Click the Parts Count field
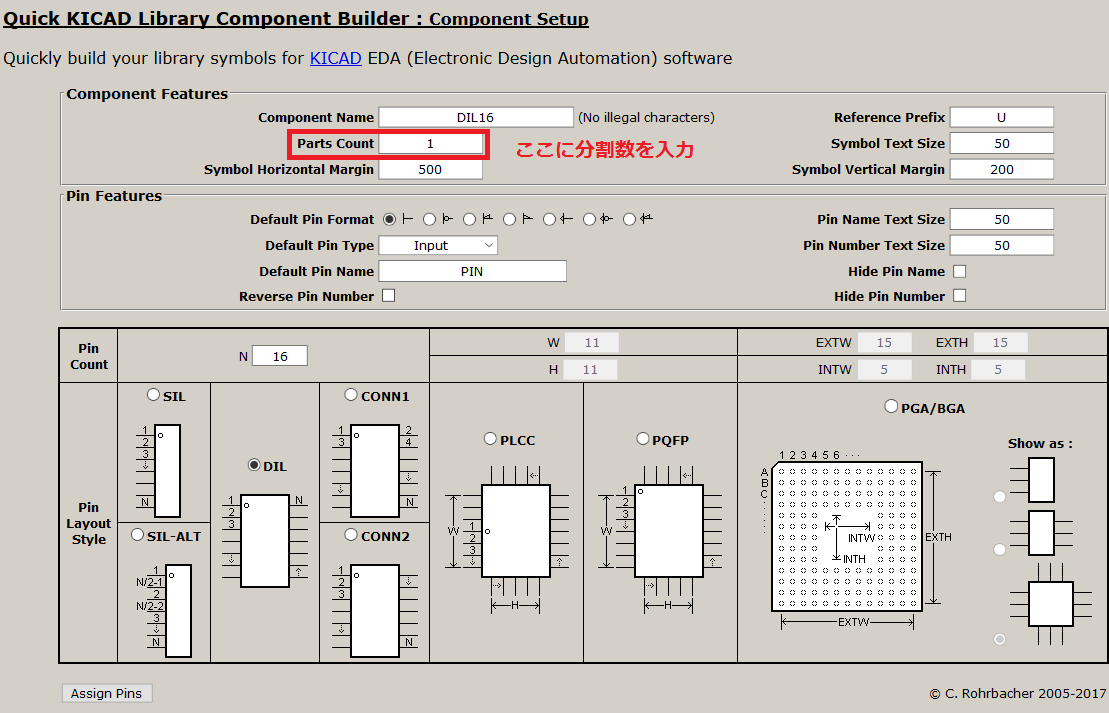This screenshot has height=713, width=1109. [431, 144]
